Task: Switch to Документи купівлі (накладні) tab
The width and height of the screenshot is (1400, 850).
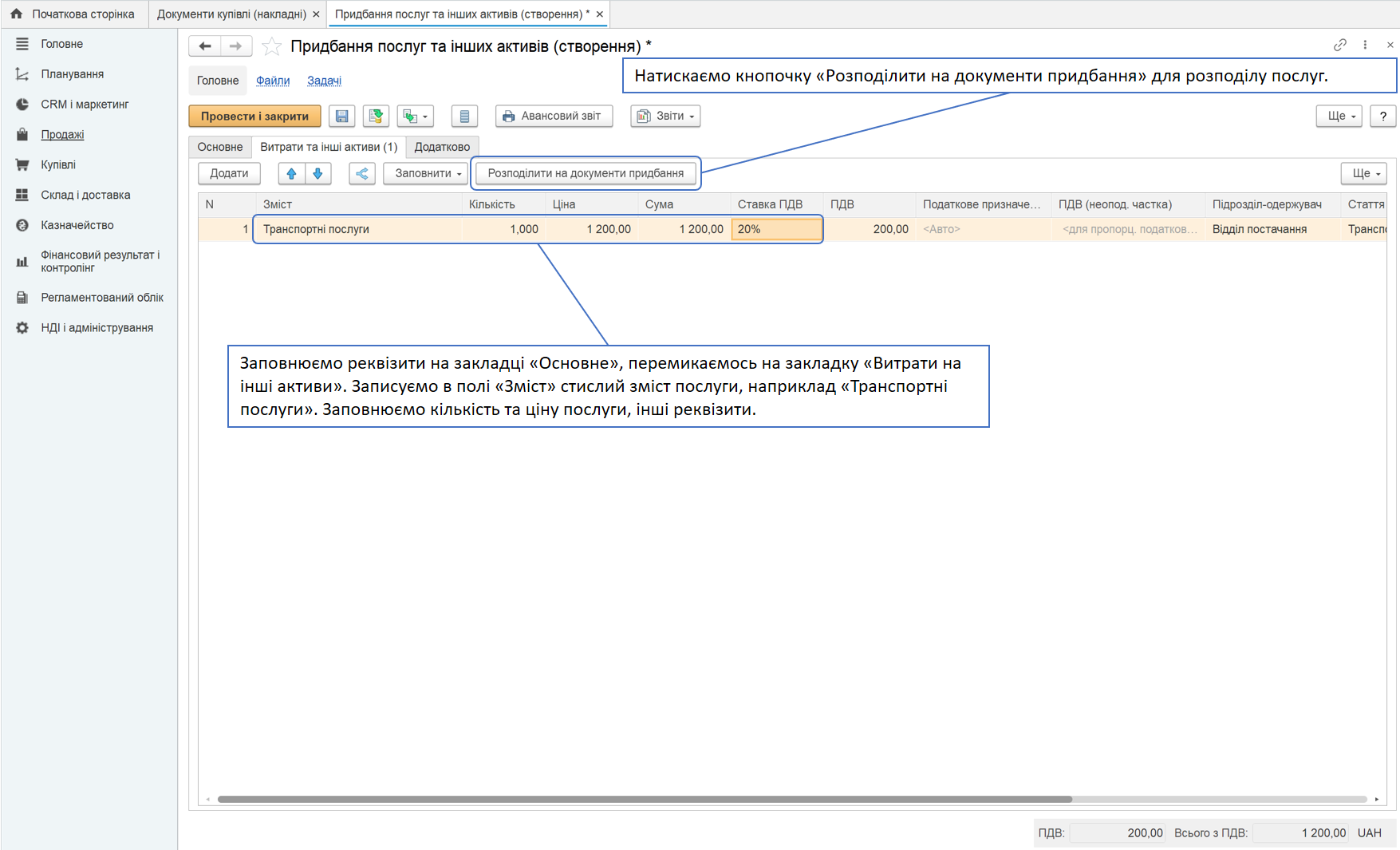Action: point(231,14)
